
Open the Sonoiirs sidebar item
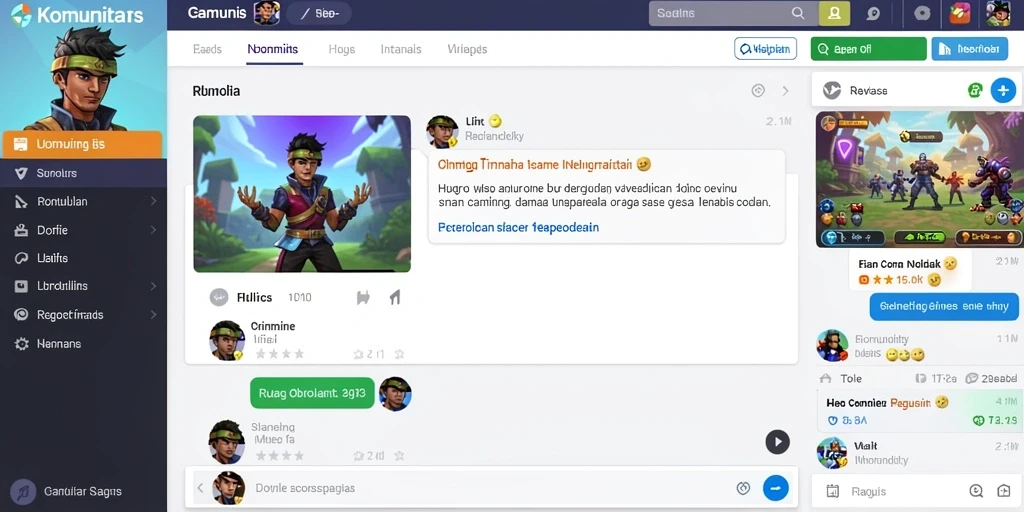pyautogui.click(x=83, y=173)
